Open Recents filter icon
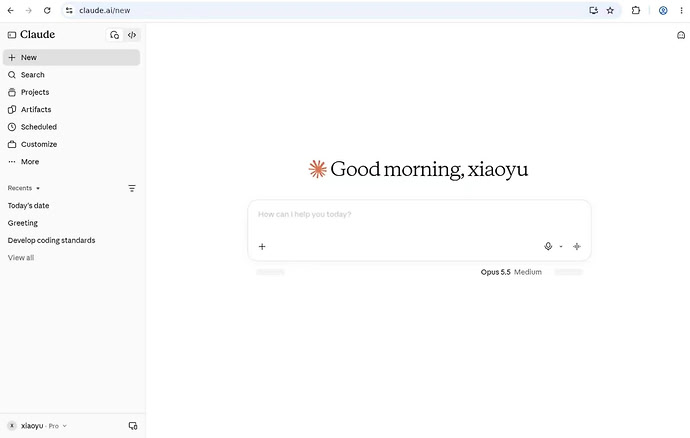The width and height of the screenshot is (690, 438). click(132, 188)
